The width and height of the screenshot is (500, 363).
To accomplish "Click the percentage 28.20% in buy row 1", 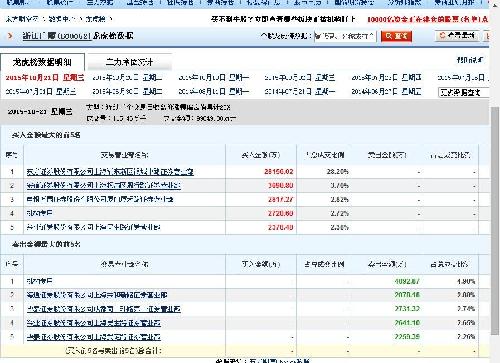I will (337, 172).
